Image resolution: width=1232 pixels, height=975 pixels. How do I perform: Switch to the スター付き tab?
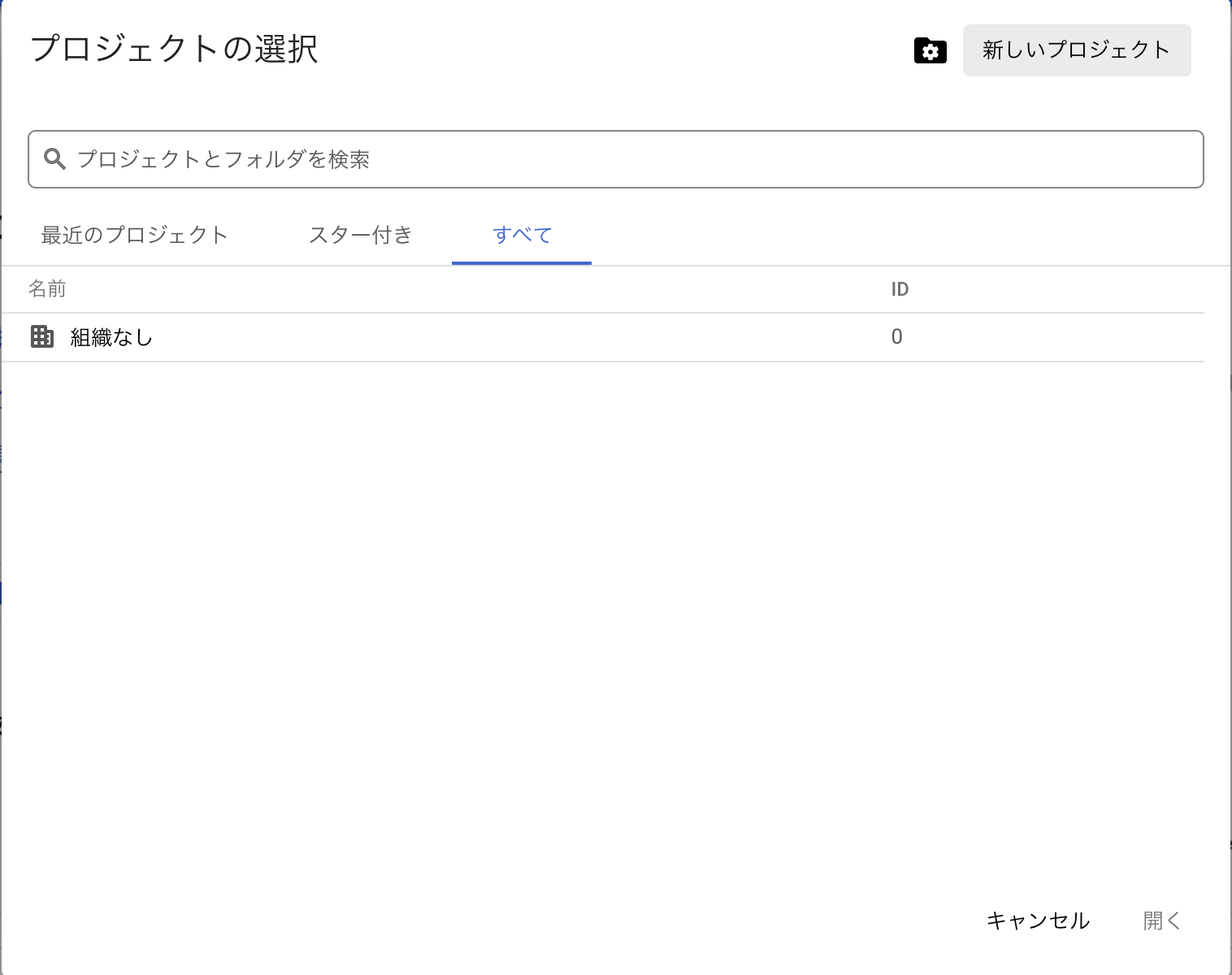[x=360, y=235]
